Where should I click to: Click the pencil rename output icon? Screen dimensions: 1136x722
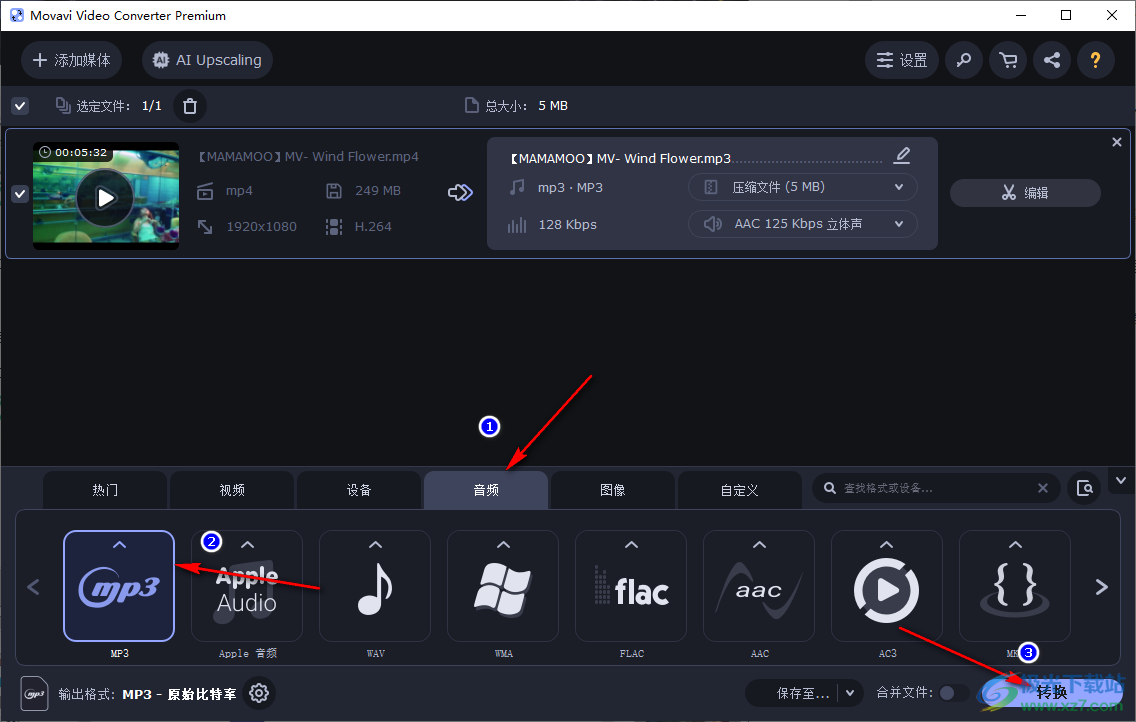(902, 156)
